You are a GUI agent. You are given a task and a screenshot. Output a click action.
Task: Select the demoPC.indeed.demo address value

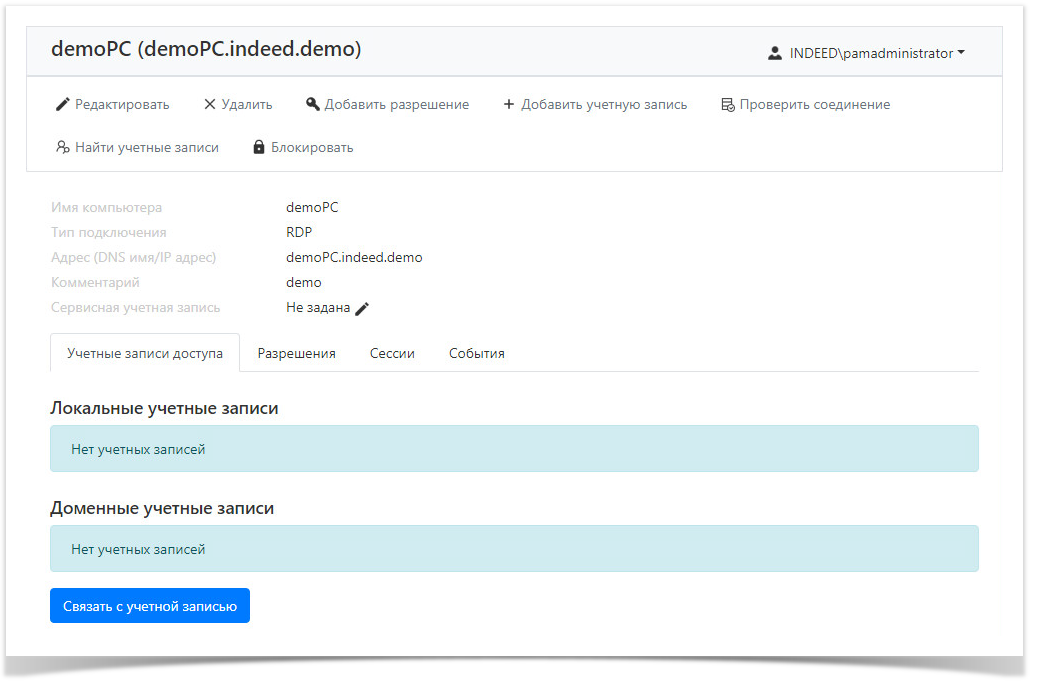click(x=354, y=257)
